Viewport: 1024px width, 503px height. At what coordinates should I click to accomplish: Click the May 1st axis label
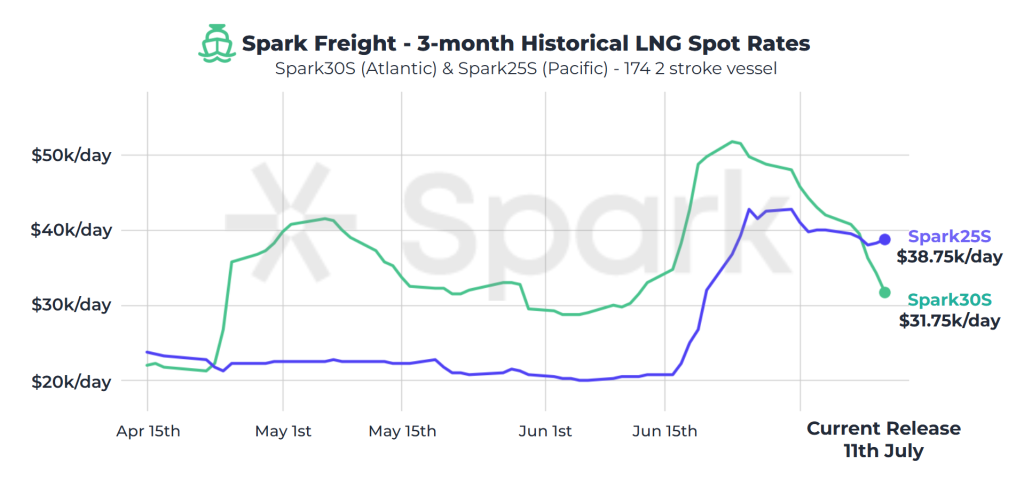coord(283,432)
